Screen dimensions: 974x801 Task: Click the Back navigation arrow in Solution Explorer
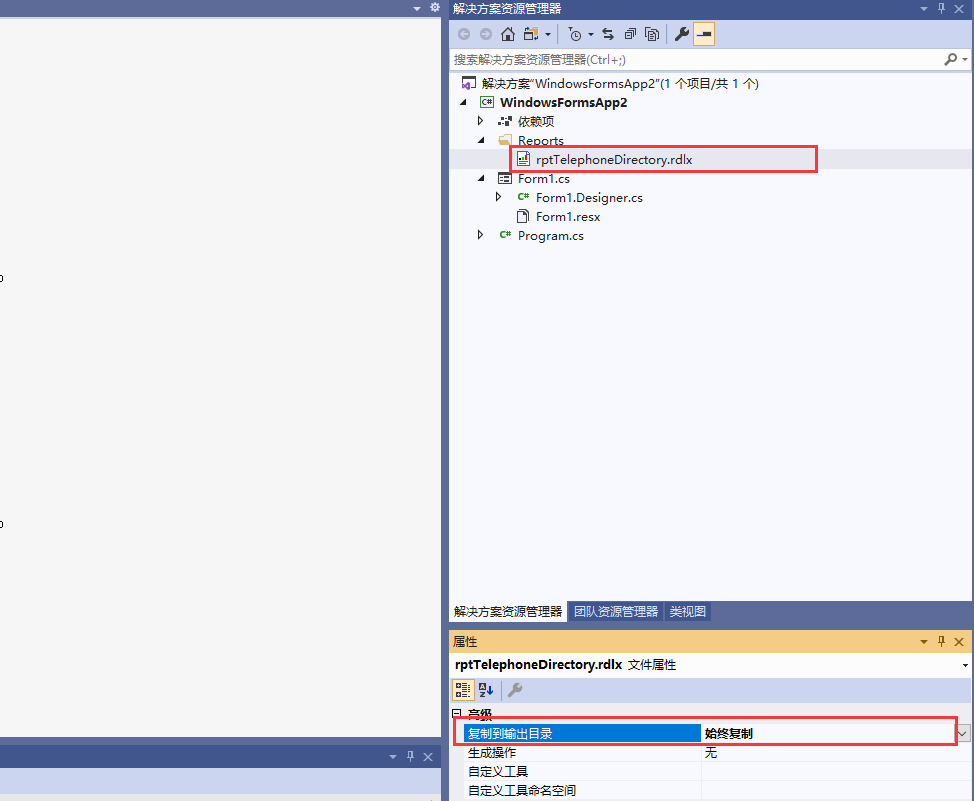(464, 34)
